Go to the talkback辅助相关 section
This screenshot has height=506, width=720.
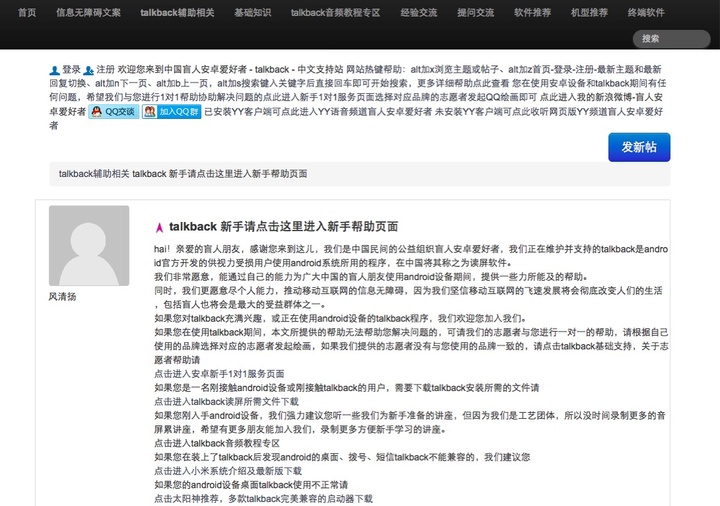(x=177, y=12)
